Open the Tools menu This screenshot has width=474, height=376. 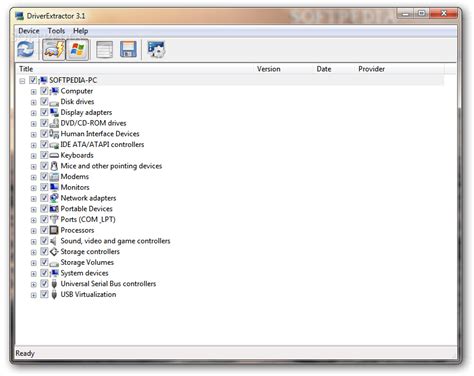(56, 31)
